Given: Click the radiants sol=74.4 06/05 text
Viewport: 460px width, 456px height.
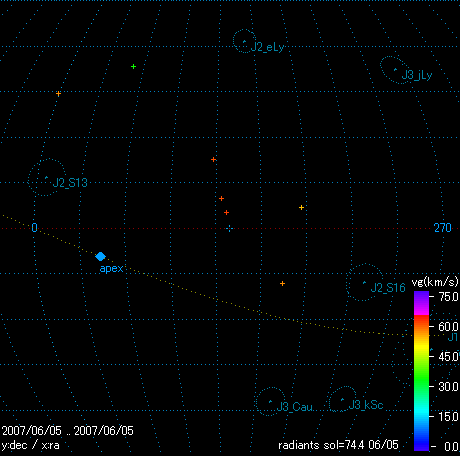Looking at the screenshot, I should (x=338, y=445).
